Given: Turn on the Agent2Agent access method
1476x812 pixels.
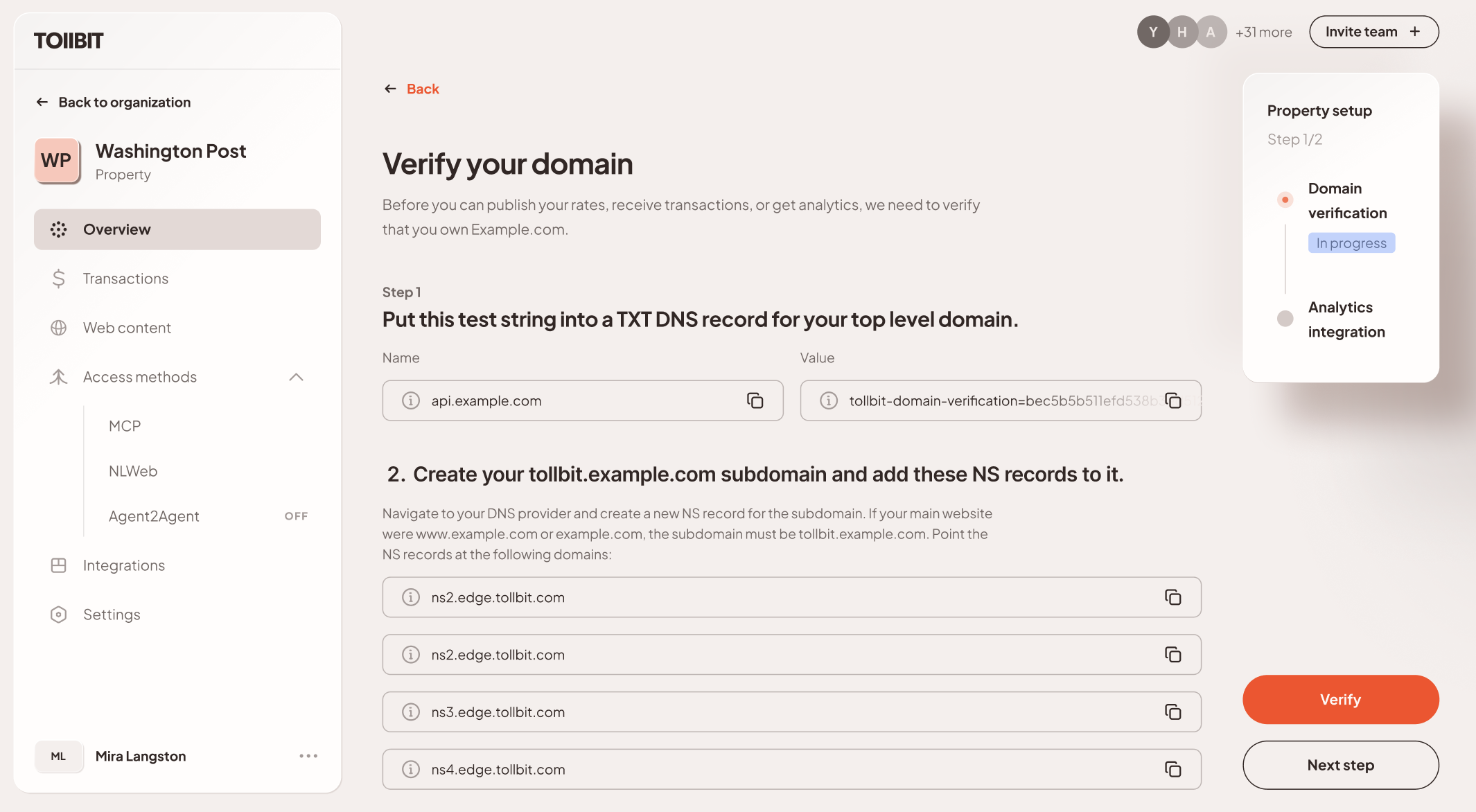Looking at the screenshot, I should 296,515.
